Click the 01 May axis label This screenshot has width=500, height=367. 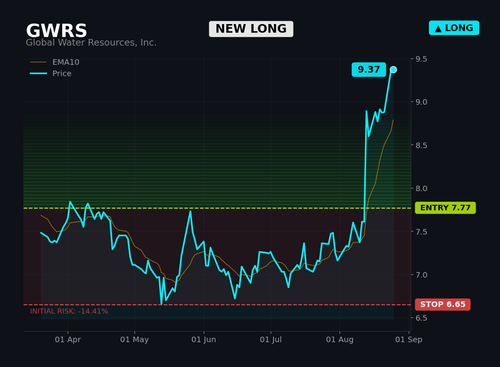[134, 339]
